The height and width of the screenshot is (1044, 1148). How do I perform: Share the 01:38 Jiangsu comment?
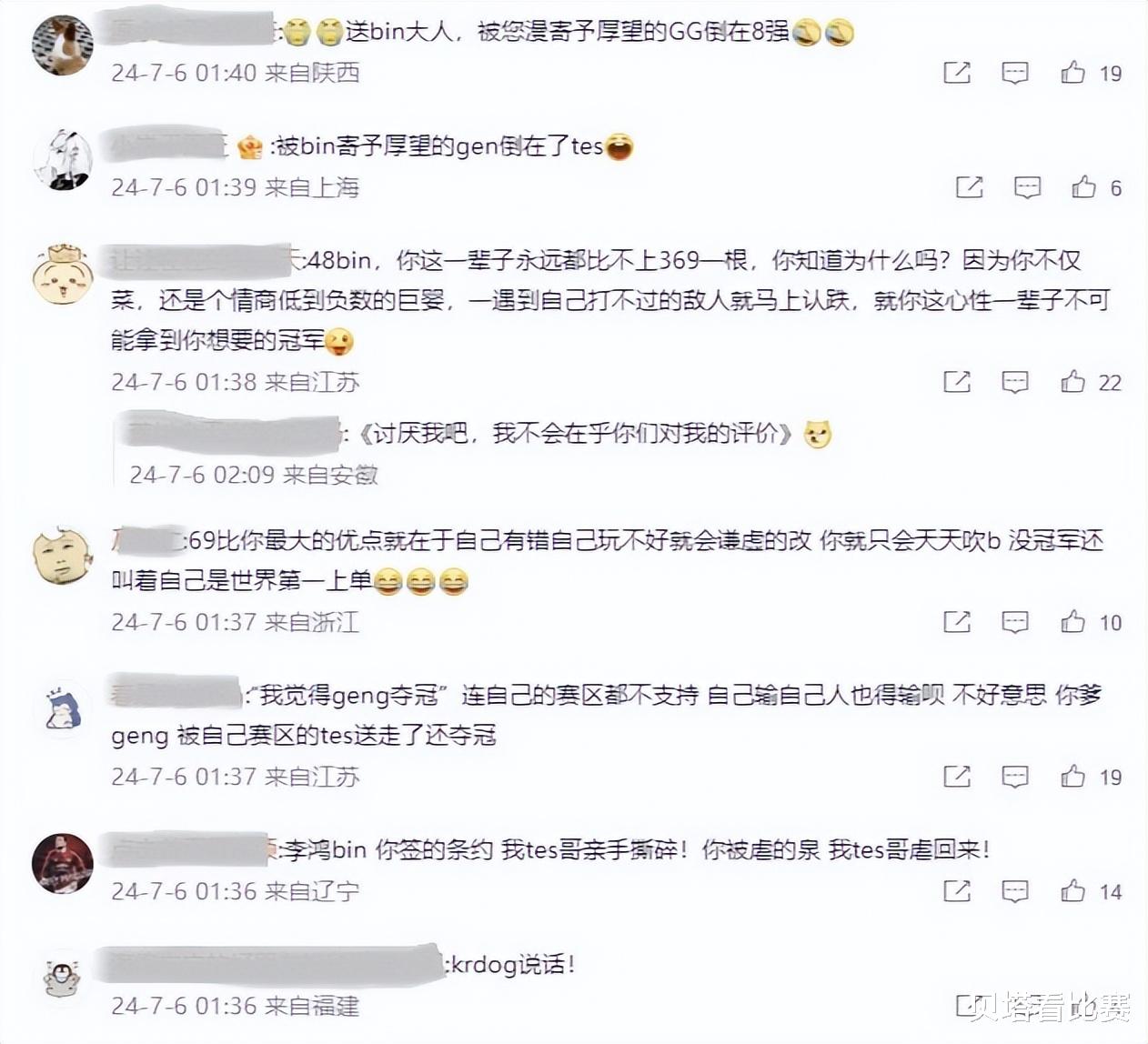957,382
